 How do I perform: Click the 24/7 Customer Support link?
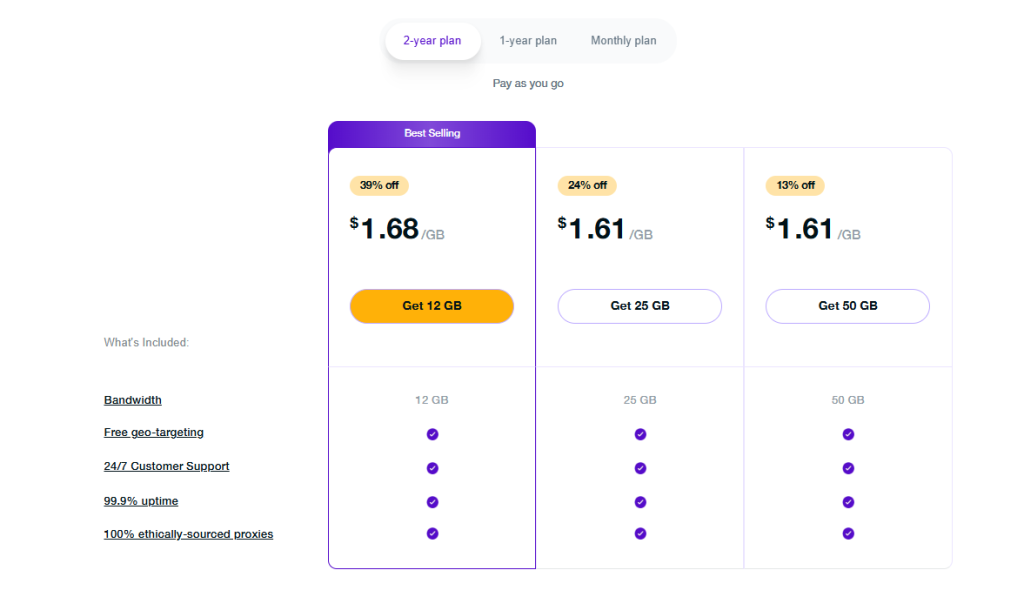(166, 467)
